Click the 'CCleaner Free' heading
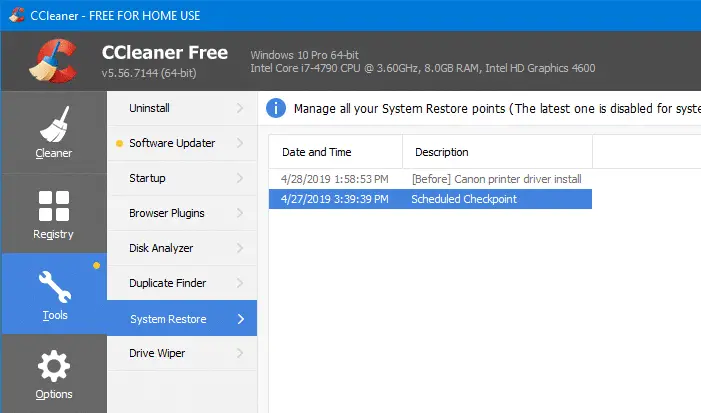701x413 pixels. click(x=165, y=53)
